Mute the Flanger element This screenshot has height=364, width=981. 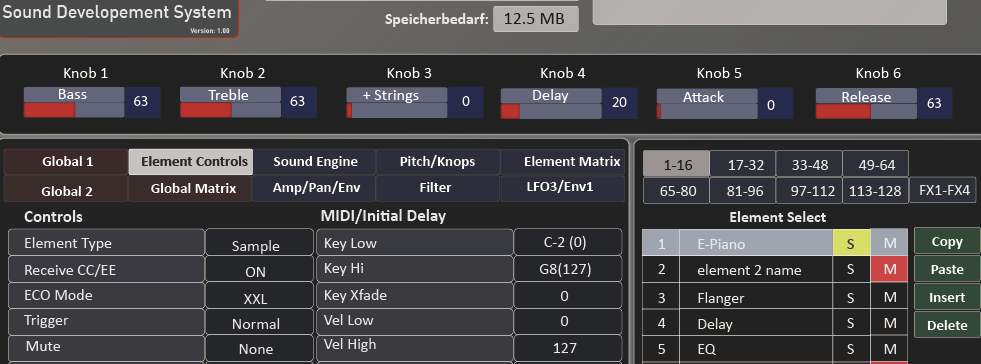(x=889, y=297)
